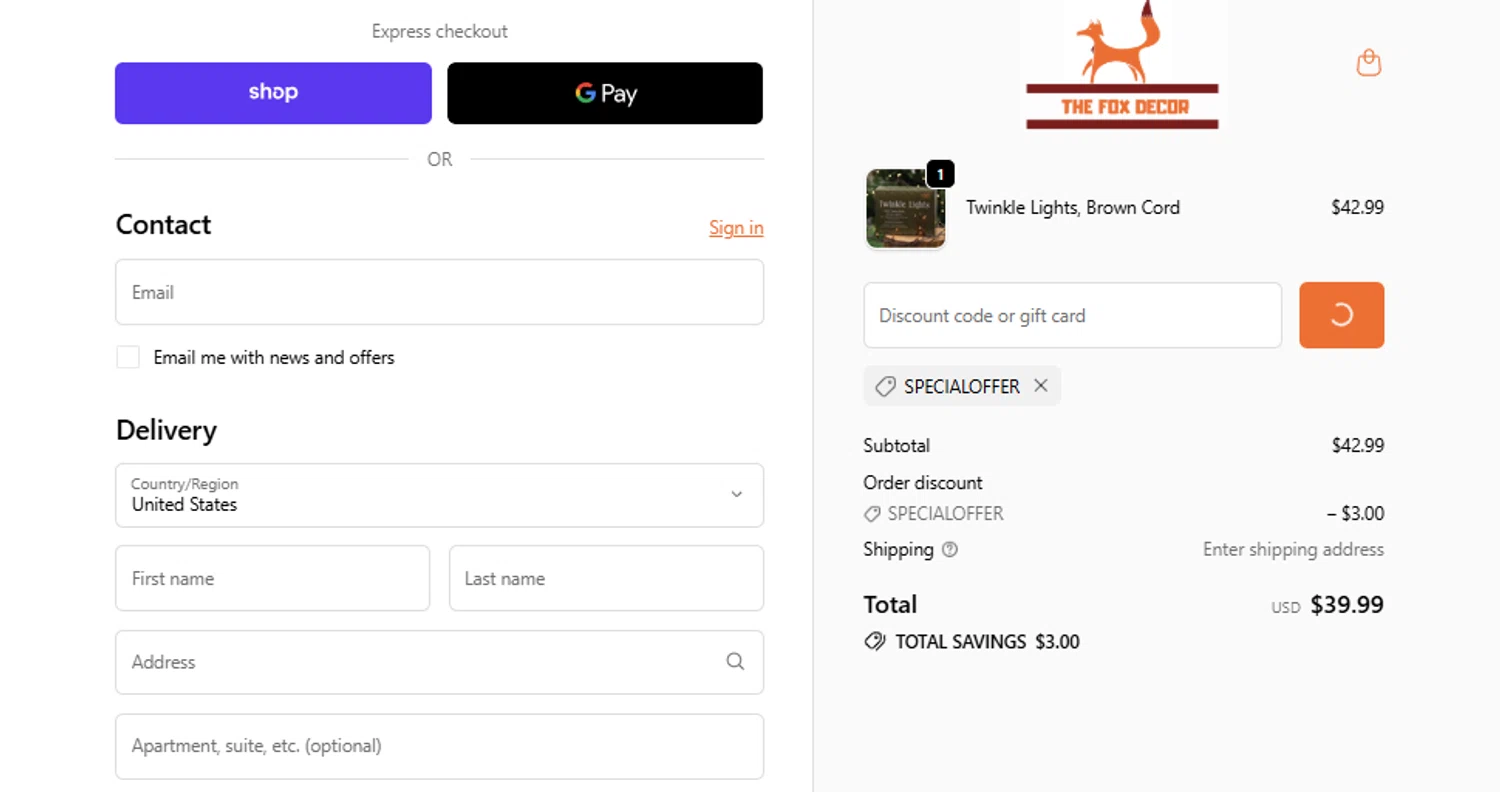Click the Enter shipping address text

click(x=1293, y=549)
